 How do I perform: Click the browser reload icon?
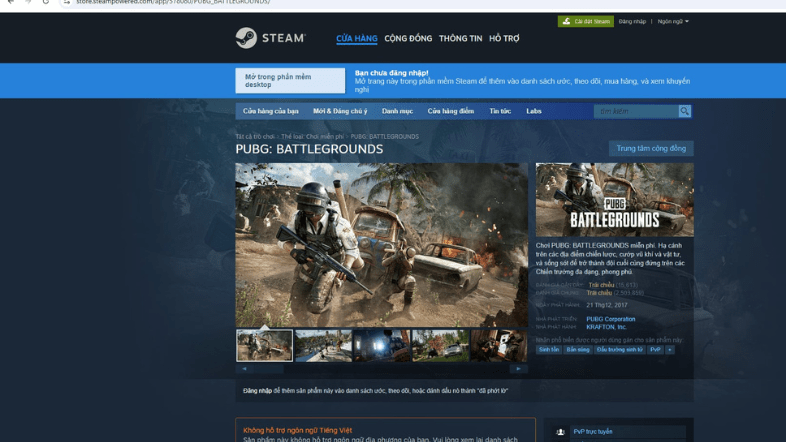[45, 2]
